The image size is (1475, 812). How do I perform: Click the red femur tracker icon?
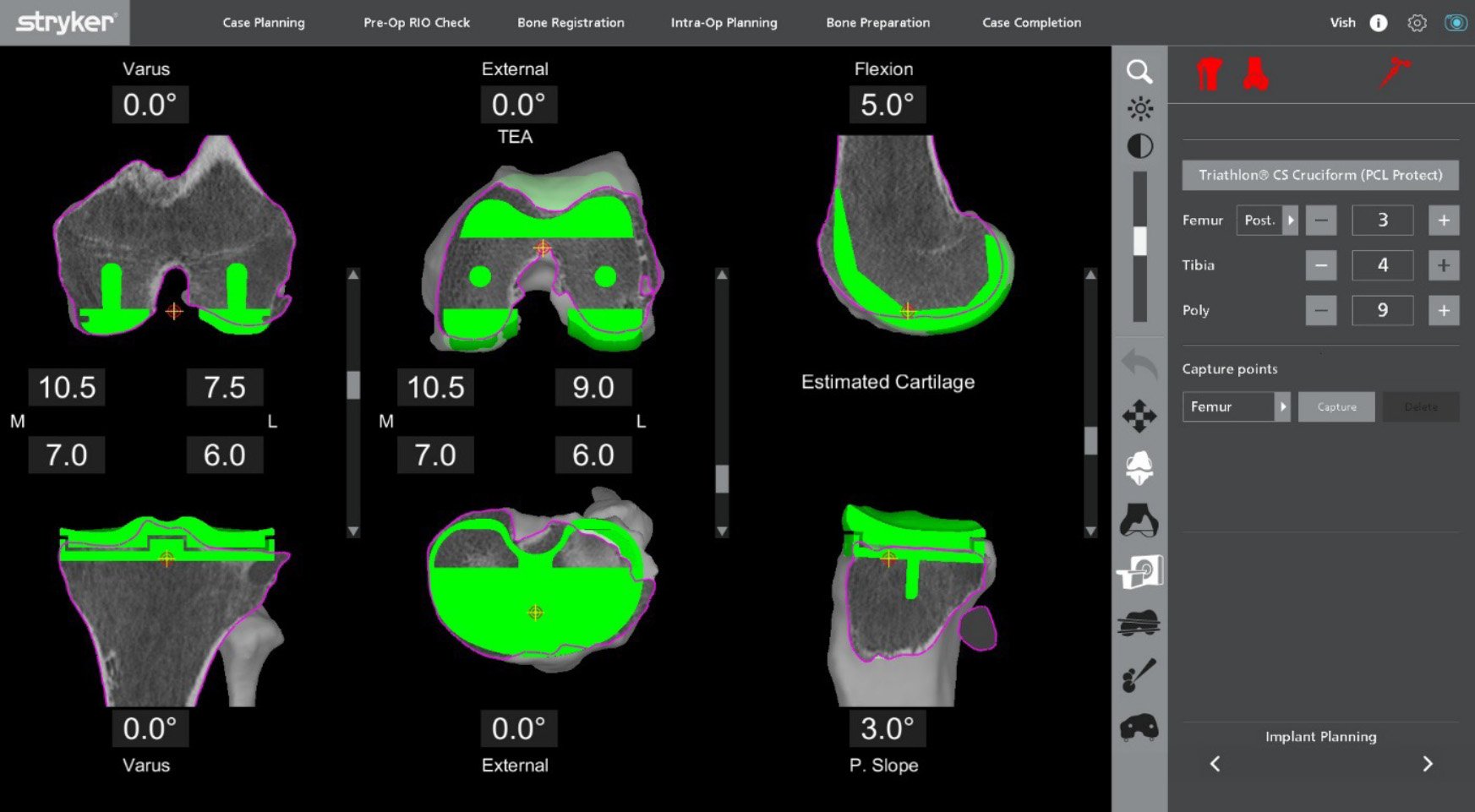tap(1209, 74)
